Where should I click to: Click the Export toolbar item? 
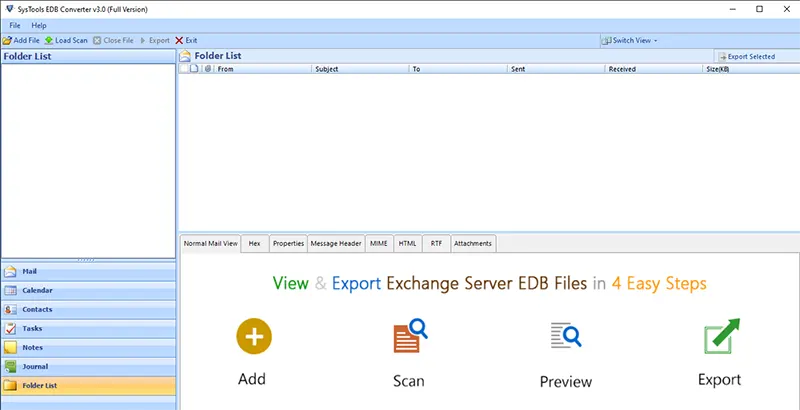pyautogui.click(x=155, y=40)
